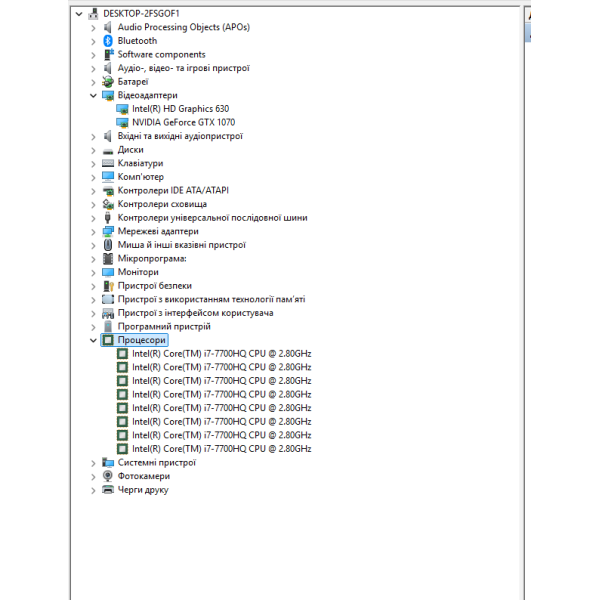Select Пристрої з використанням технології пам'яті

pyautogui.click(x=212, y=299)
